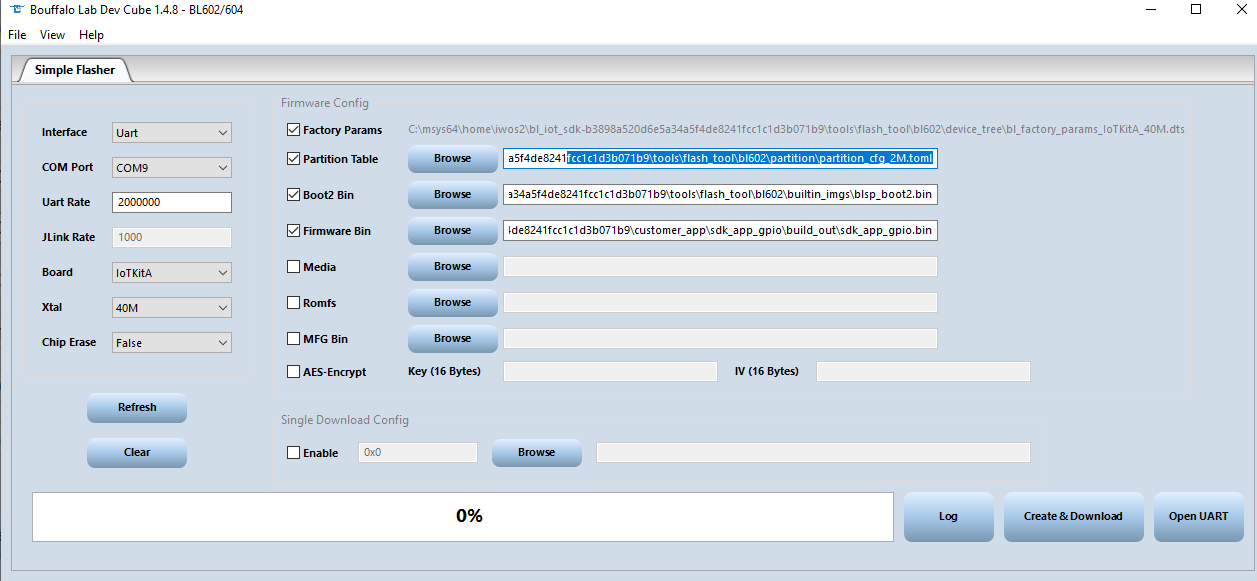Browse for the Firmware Bin file
This screenshot has width=1257, height=581.
452,230
